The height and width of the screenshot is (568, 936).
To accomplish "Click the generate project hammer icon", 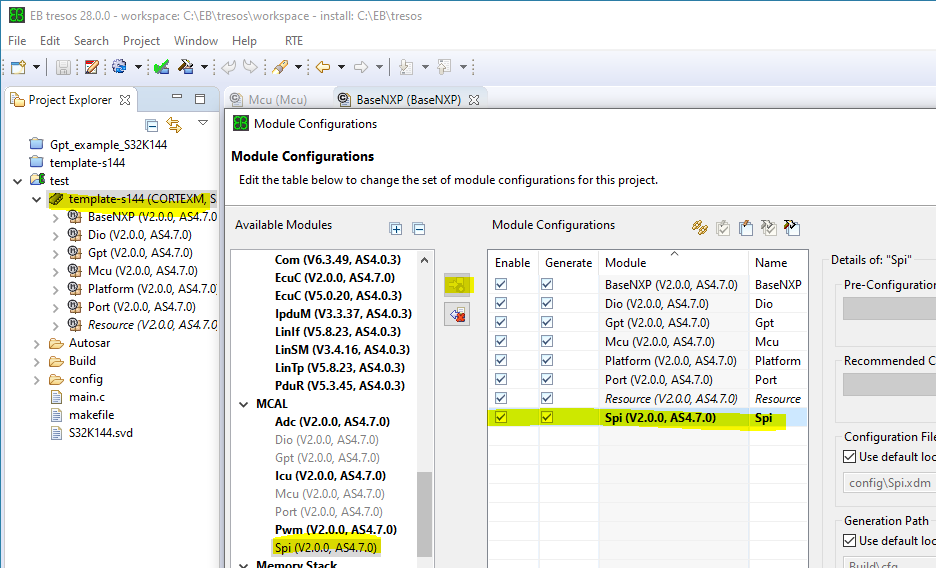I will (x=186, y=67).
